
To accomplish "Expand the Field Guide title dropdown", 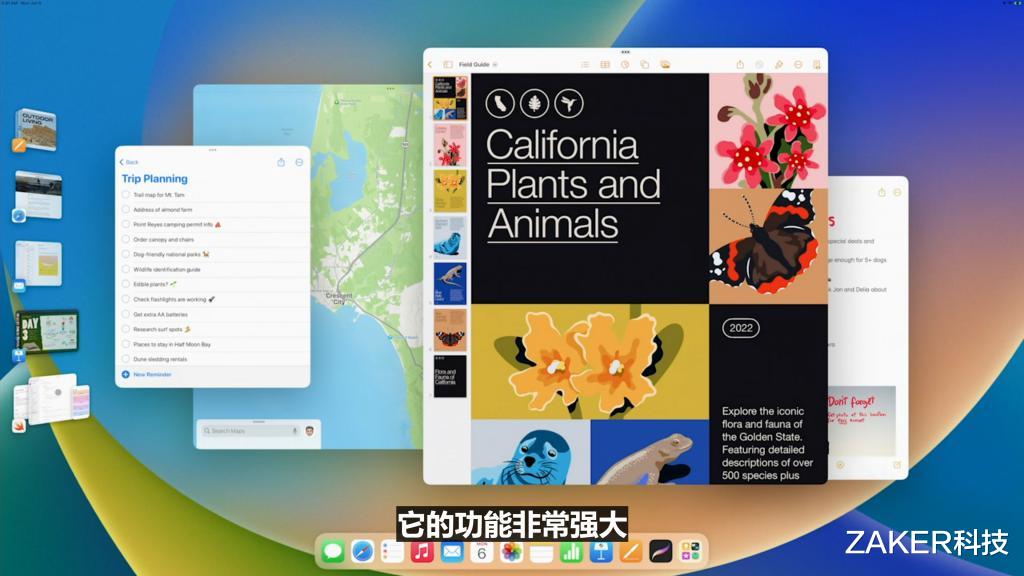I will point(494,62).
